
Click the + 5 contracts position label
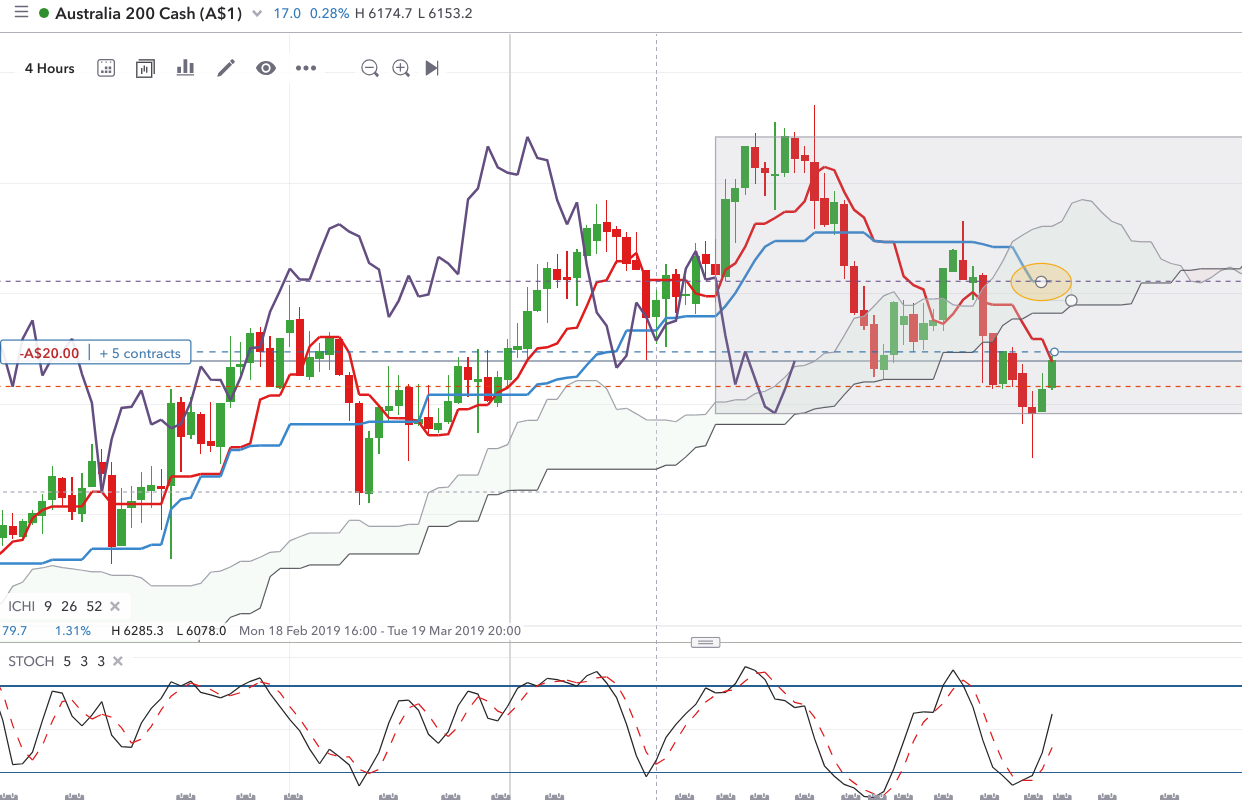click(140, 353)
